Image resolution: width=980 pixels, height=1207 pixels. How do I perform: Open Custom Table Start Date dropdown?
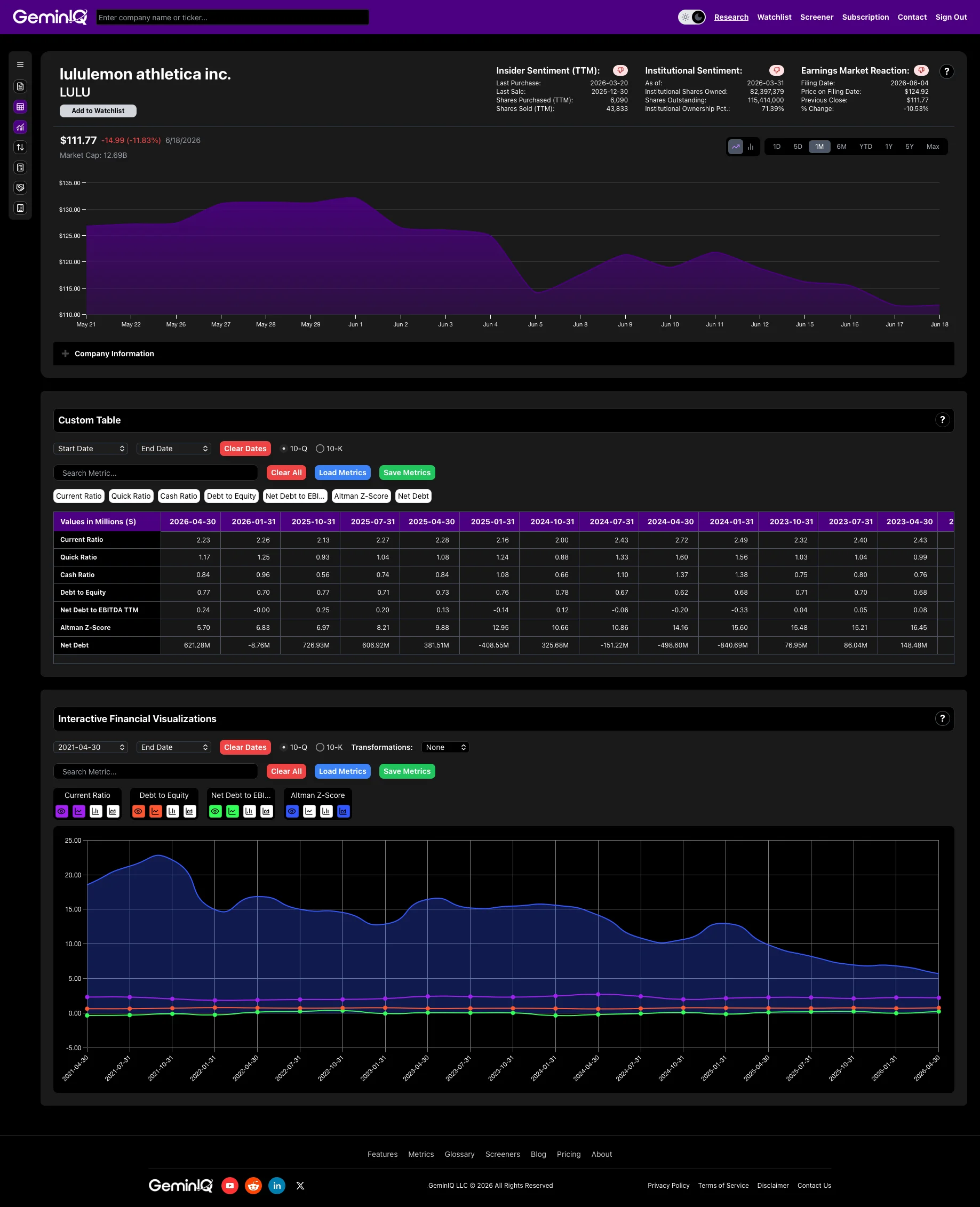[x=91, y=449]
